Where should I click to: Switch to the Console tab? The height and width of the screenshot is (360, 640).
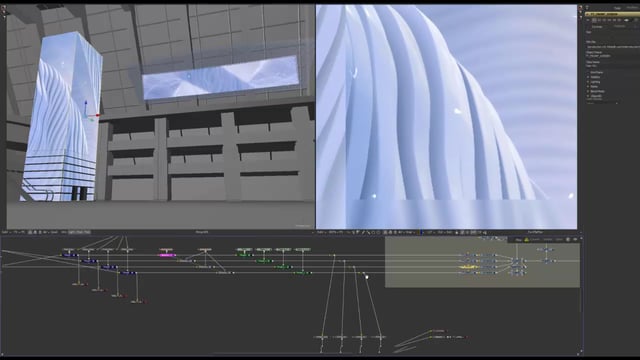[x=535, y=240]
